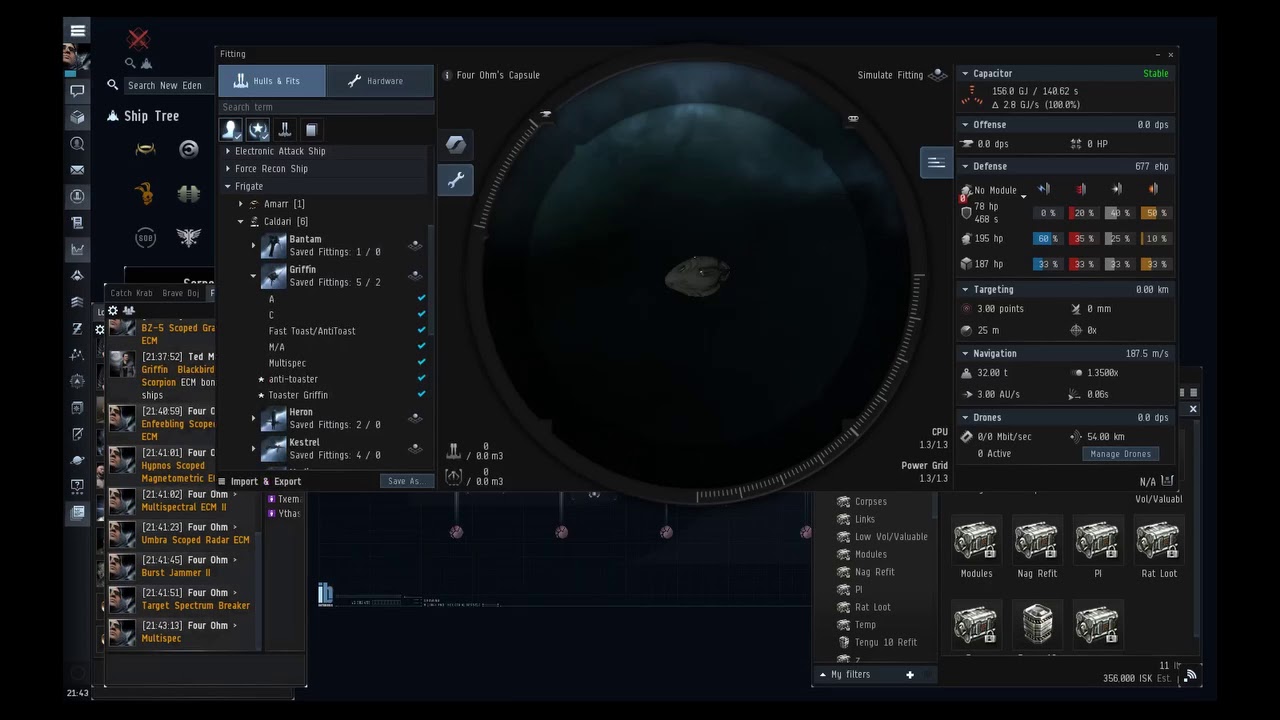Toggle the starred fittings filter
The image size is (1280, 720).
pyautogui.click(x=258, y=130)
